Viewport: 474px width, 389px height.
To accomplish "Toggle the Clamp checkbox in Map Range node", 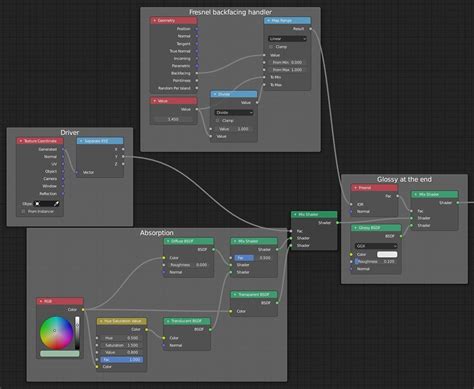I will click(271, 47).
